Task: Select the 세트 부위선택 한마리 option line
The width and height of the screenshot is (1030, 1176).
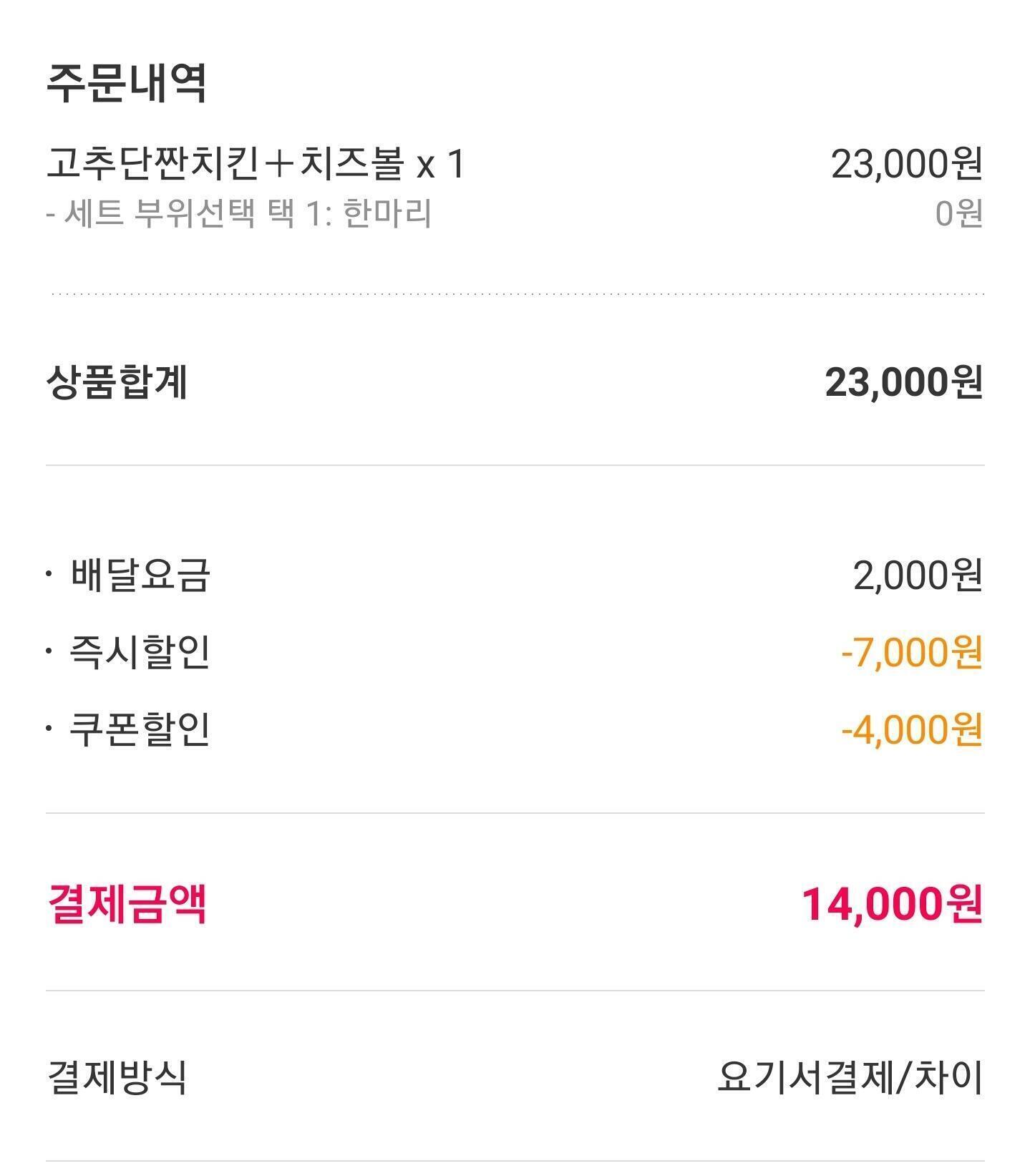Action: (x=239, y=213)
